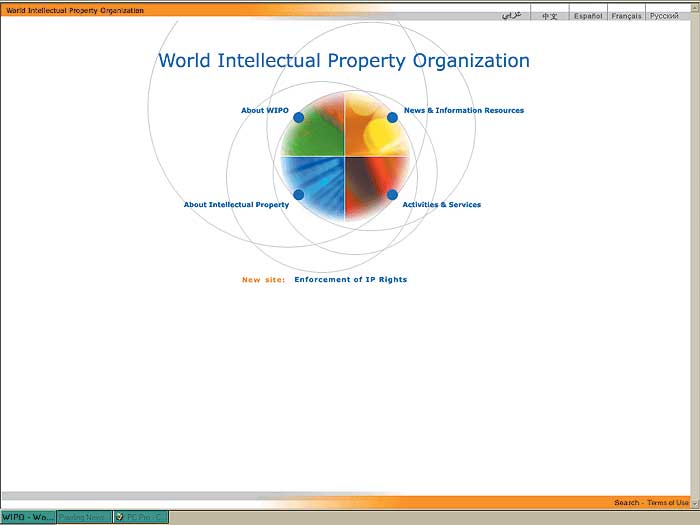Click the blue dot beside About WIPO
The image size is (700, 525).
pos(299,117)
